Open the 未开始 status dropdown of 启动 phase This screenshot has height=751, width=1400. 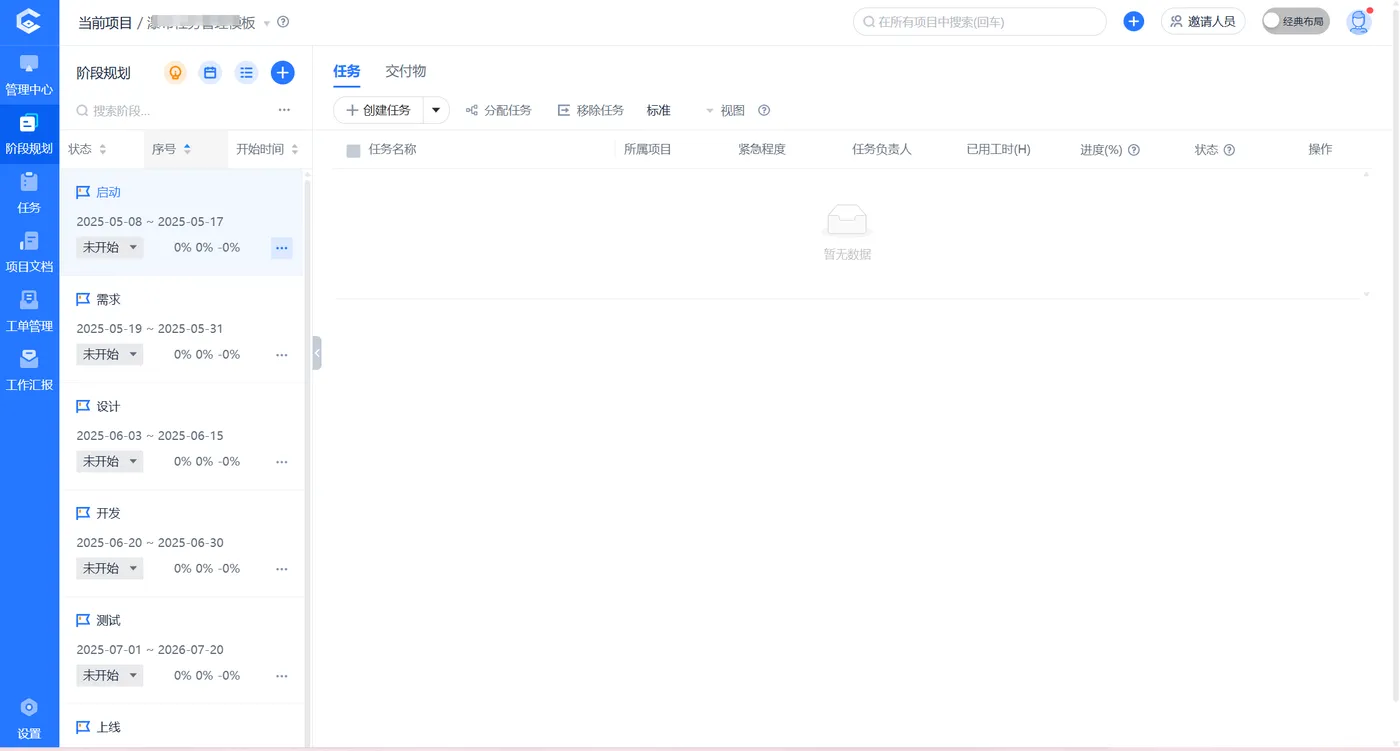pyautogui.click(x=109, y=247)
